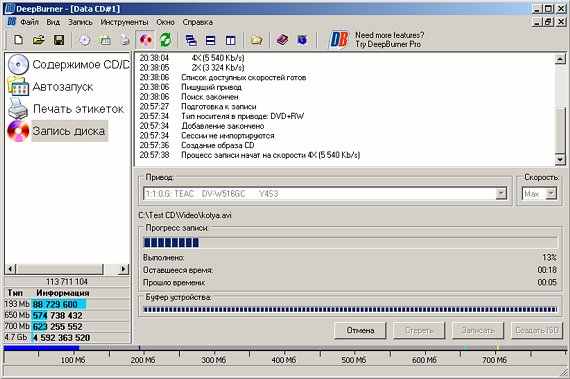Click the disabled Записать button
The width and height of the screenshot is (570, 379).
click(478, 330)
